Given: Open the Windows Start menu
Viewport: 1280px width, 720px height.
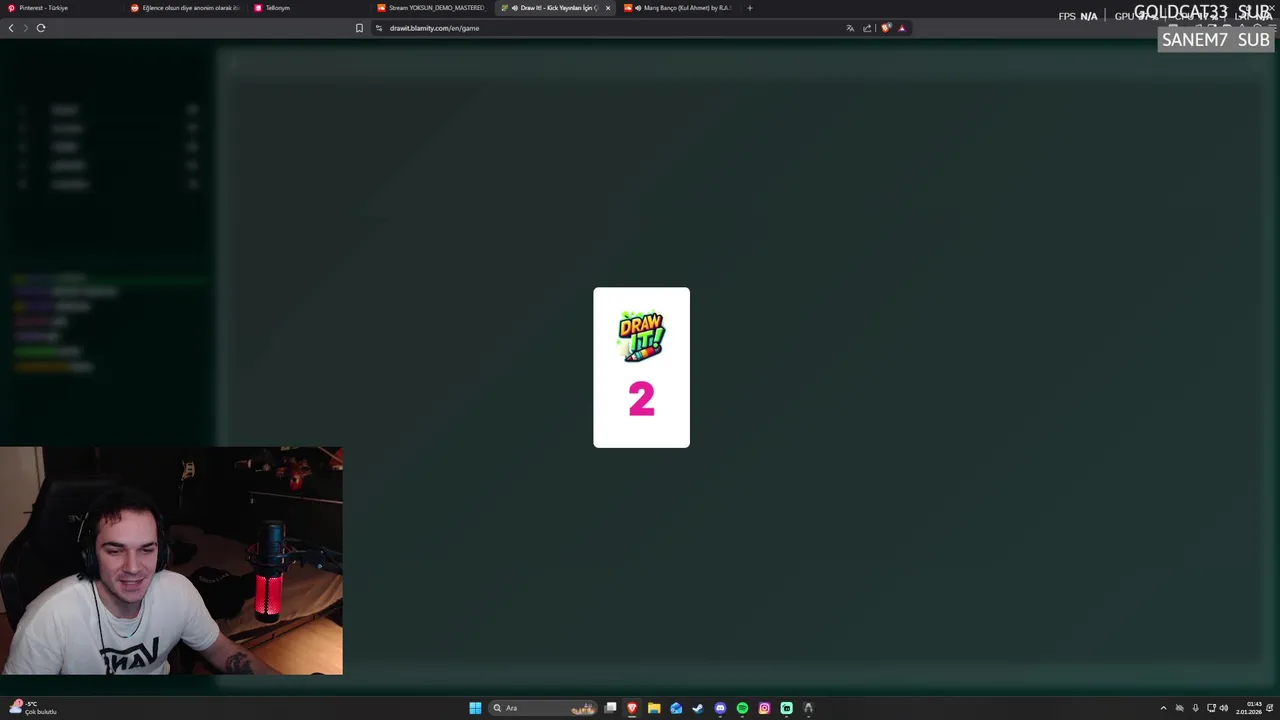Looking at the screenshot, I should 475,708.
